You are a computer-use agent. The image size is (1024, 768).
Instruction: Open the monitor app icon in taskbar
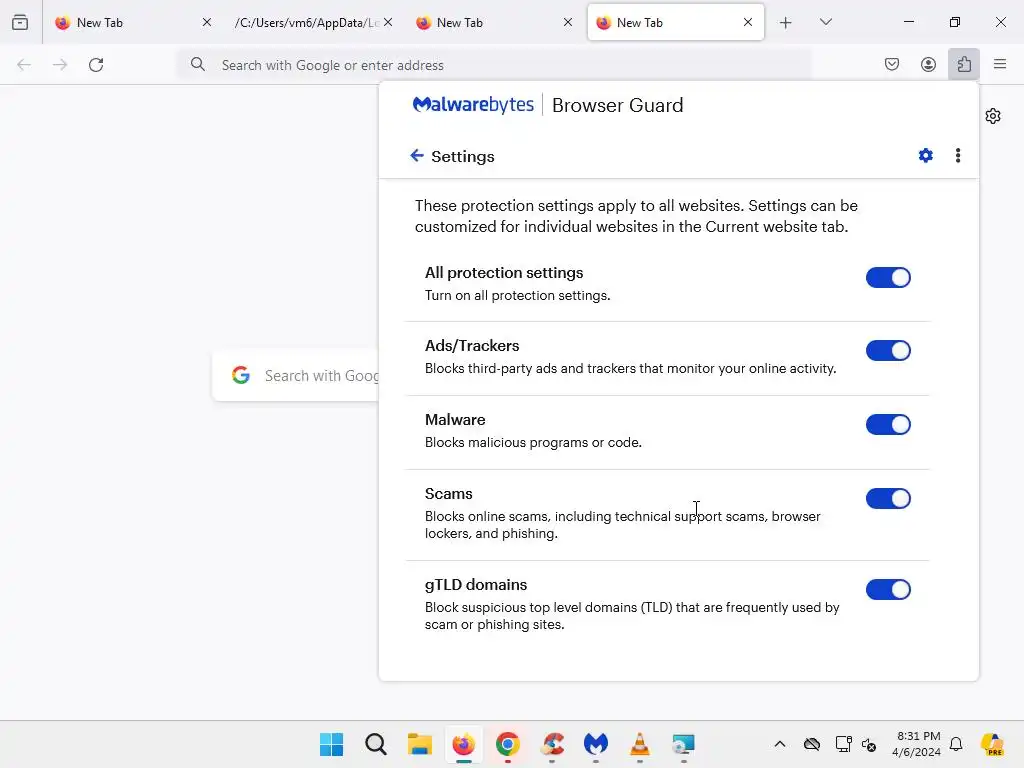[x=684, y=744]
